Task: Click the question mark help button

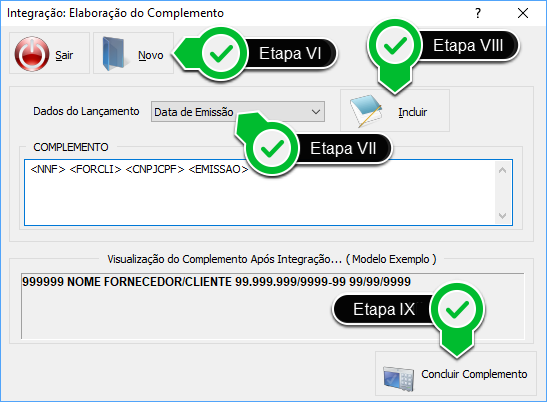Action: [478, 13]
